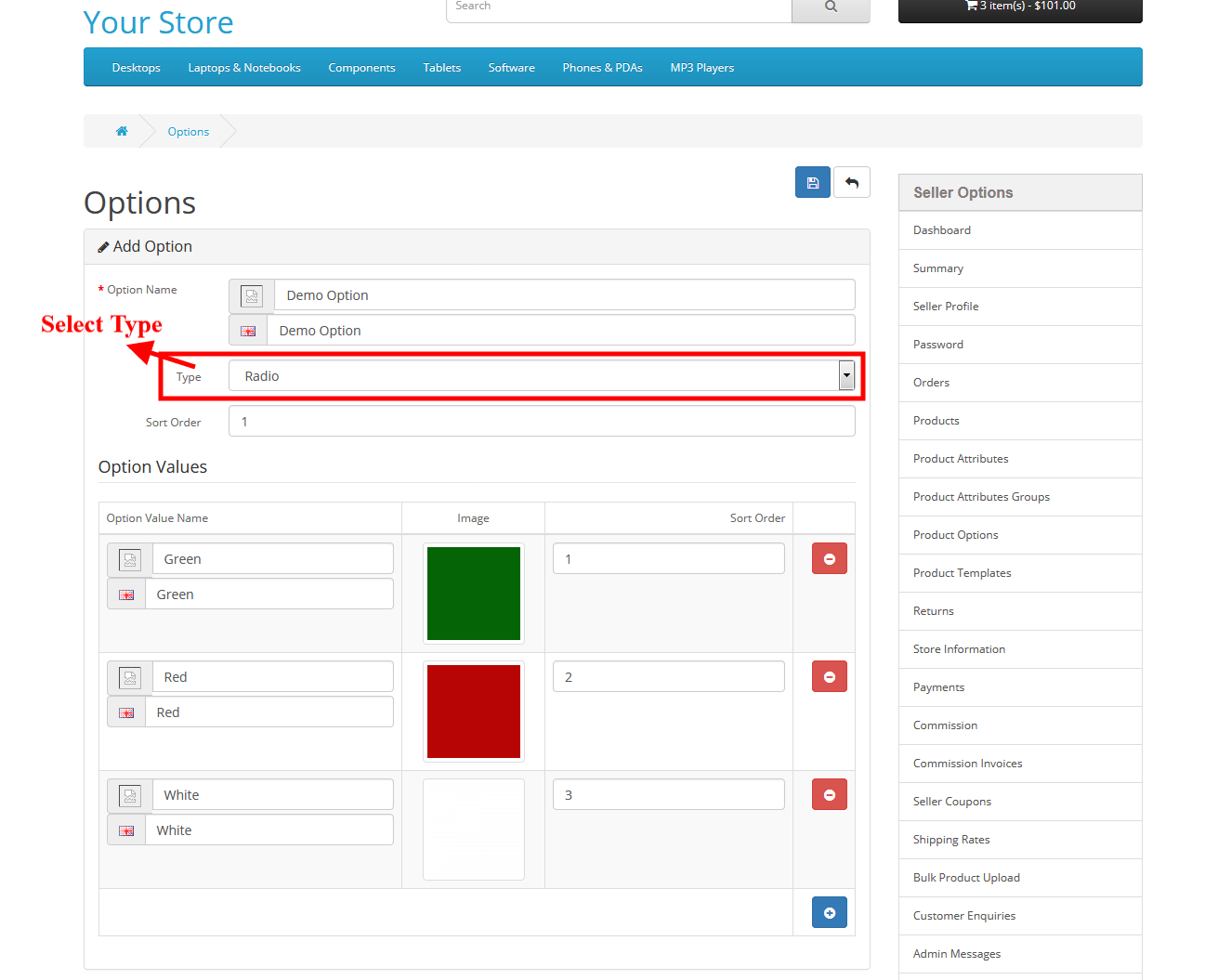The width and height of the screenshot is (1218, 980).
Task: Click the Green row sort order field
Action: click(x=669, y=559)
